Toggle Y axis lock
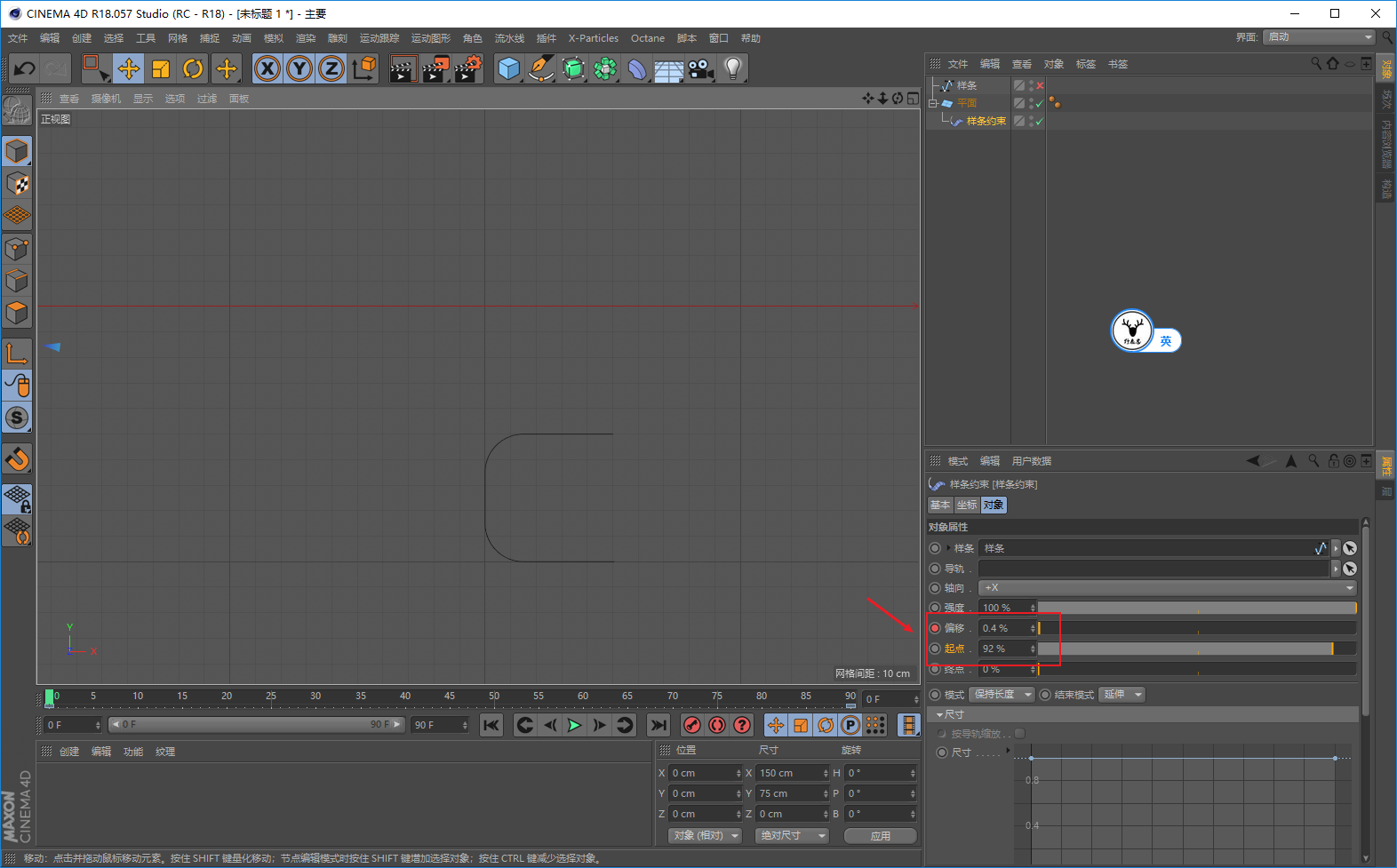The height and width of the screenshot is (868, 1397). point(299,68)
